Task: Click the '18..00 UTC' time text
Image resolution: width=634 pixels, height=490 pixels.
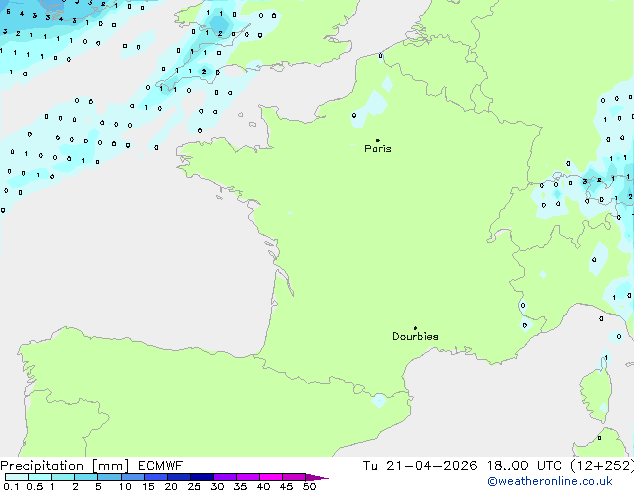Action: coord(524,466)
